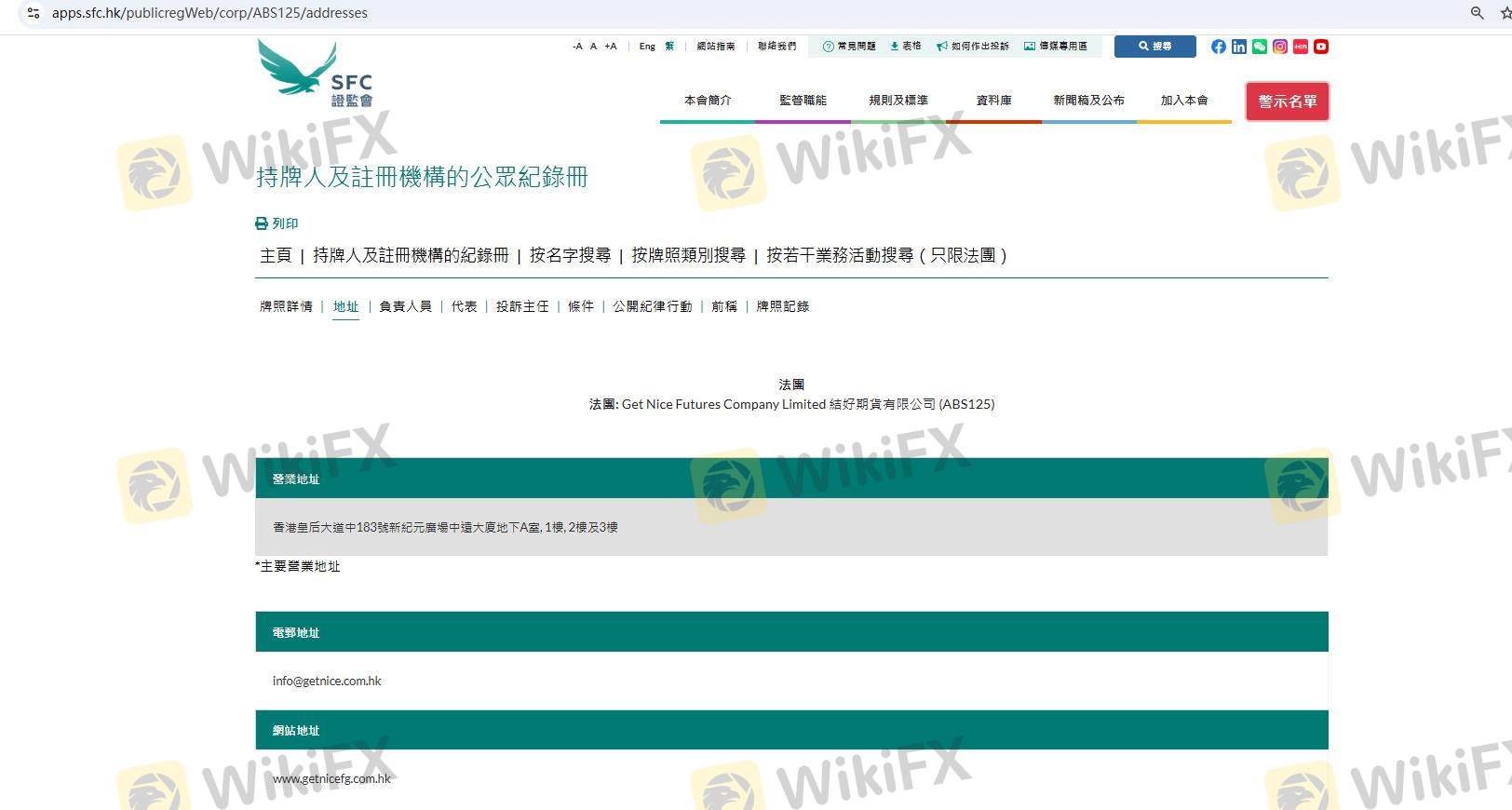Viewport: 1512px width, 810px height.
Task: Switch to the 牌照記錄 tab
Action: [x=783, y=306]
